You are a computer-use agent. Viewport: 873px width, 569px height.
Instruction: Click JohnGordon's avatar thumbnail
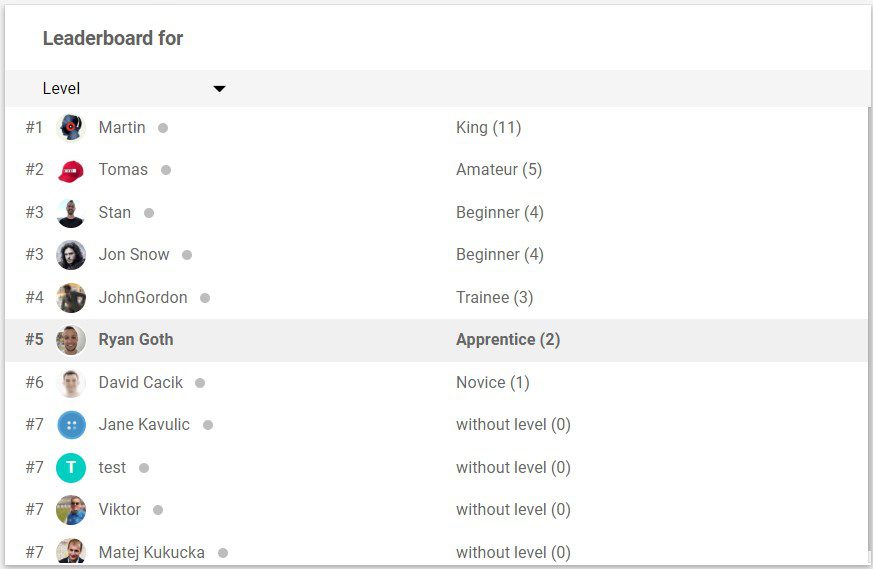click(x=71, y=298)
